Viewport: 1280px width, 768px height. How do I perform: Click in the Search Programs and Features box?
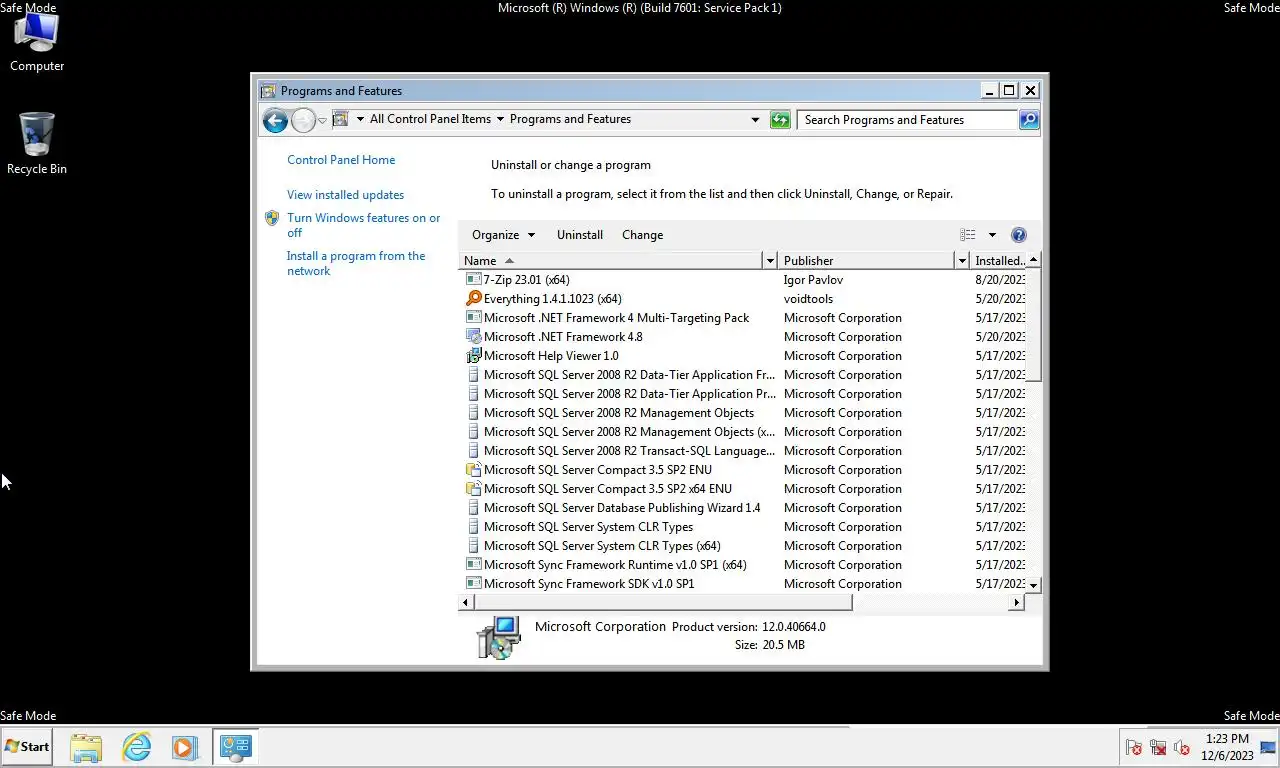[907, 120]
